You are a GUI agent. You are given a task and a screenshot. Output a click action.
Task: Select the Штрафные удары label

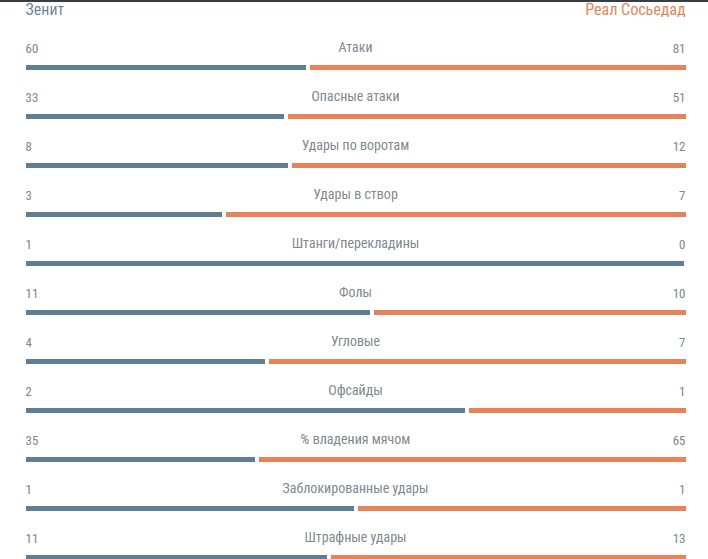pos(355,538)
